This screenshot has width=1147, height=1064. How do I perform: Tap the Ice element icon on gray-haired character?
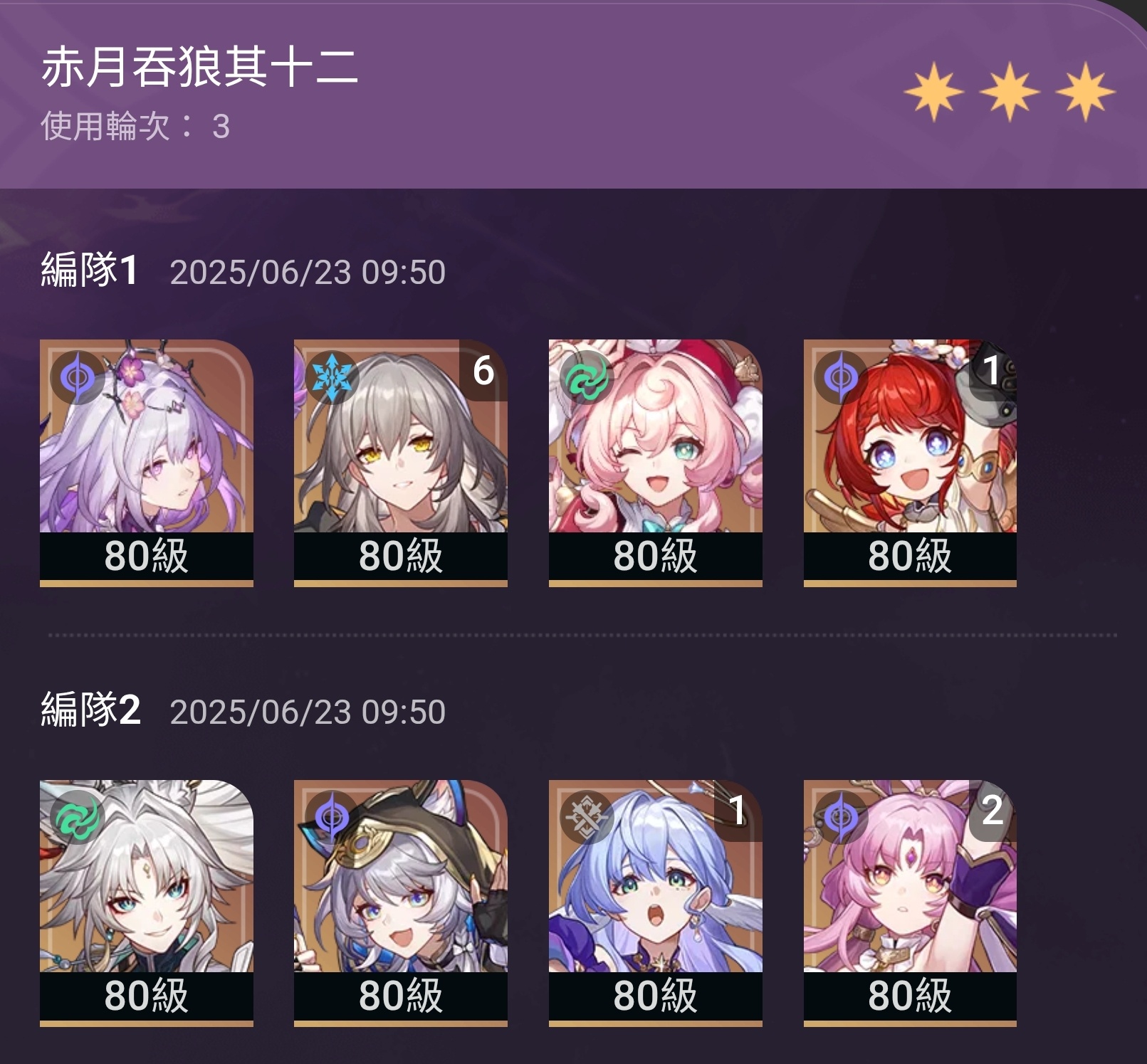click(332, 377)
